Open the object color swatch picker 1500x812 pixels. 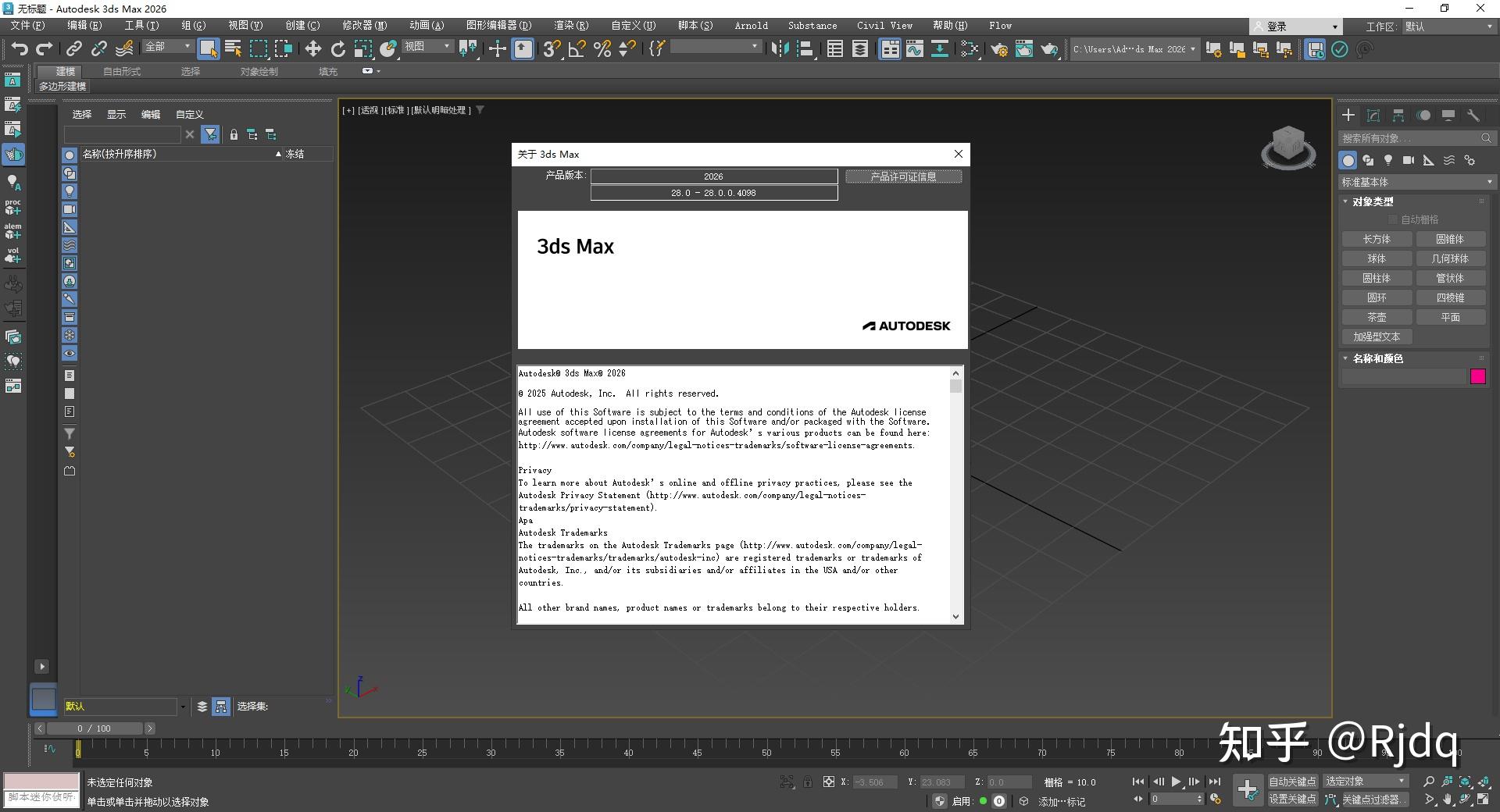(x=1478, y=377)
